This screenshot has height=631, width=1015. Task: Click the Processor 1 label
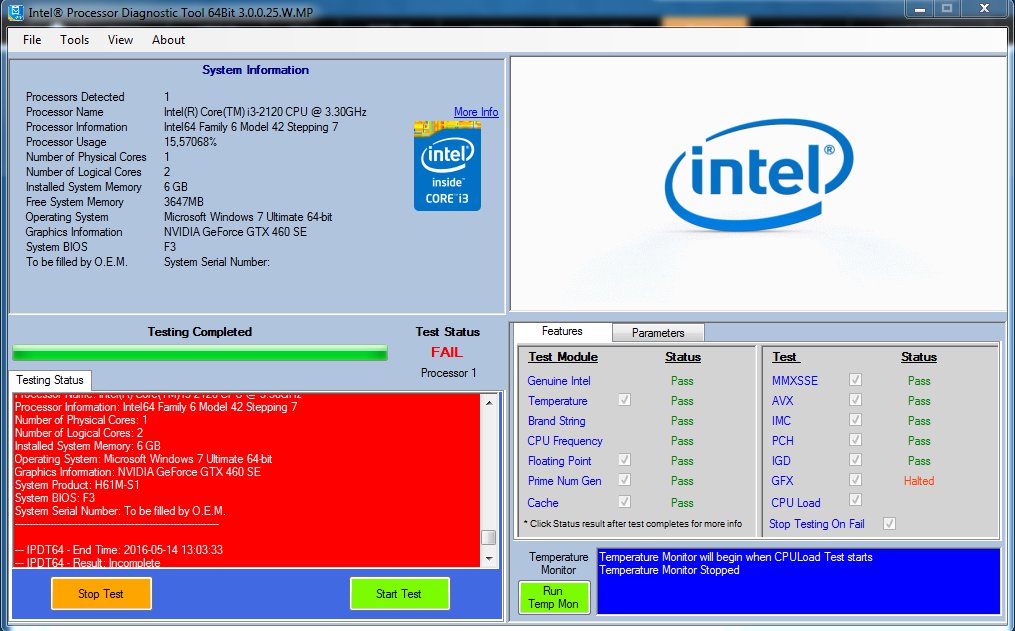tap(449, 373)
